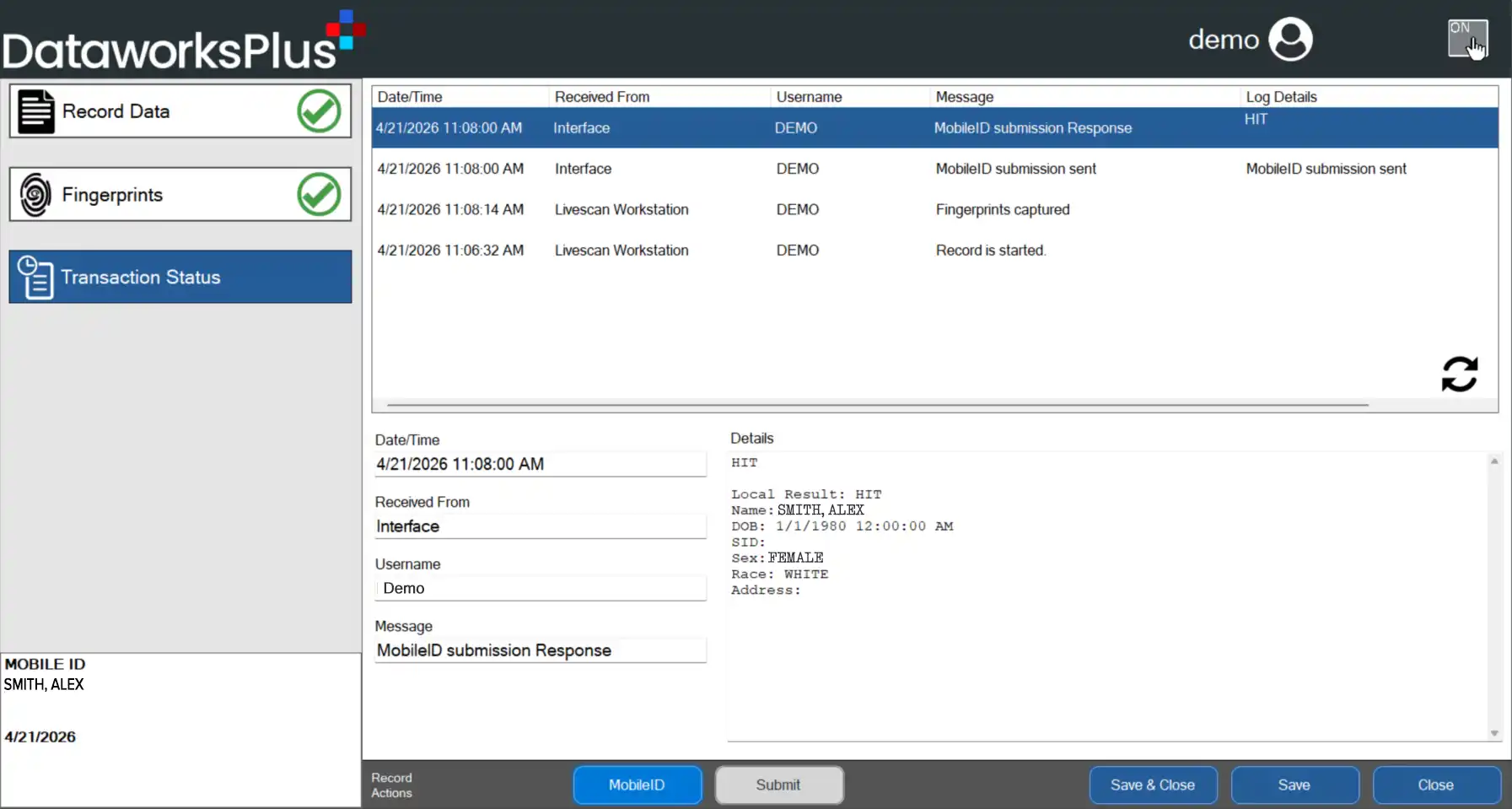This screenshot has width=1512, height=809.
Task: Click Name: SMITH, ALEX in Details
Action: [x=798, y=510]
